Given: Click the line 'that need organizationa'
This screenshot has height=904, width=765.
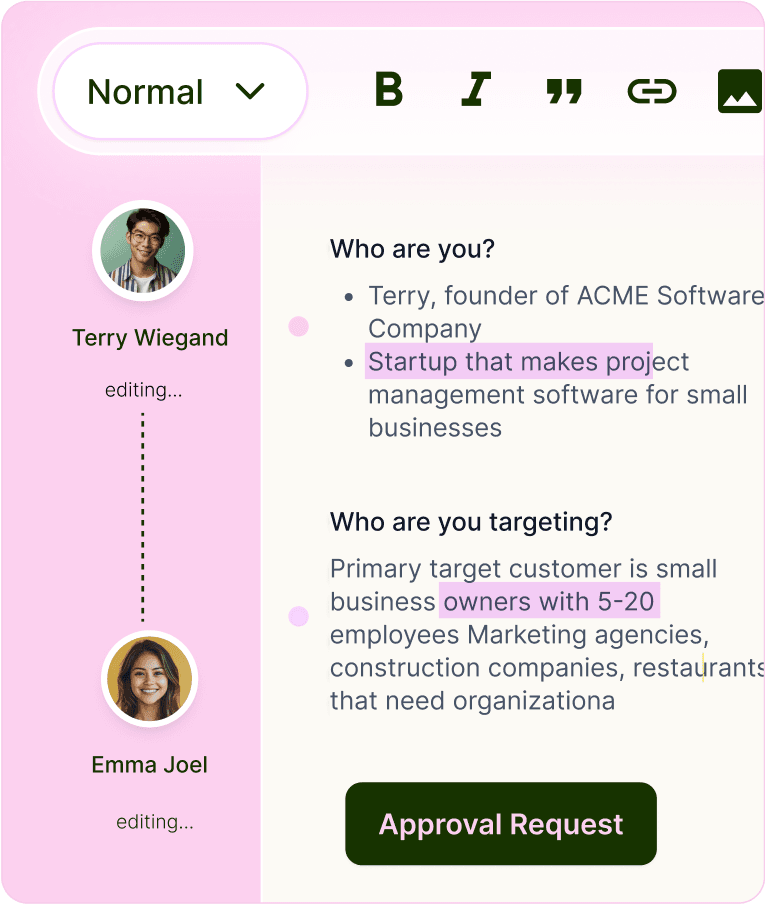Looking at the screenshot, I should [x=473, y=701].
